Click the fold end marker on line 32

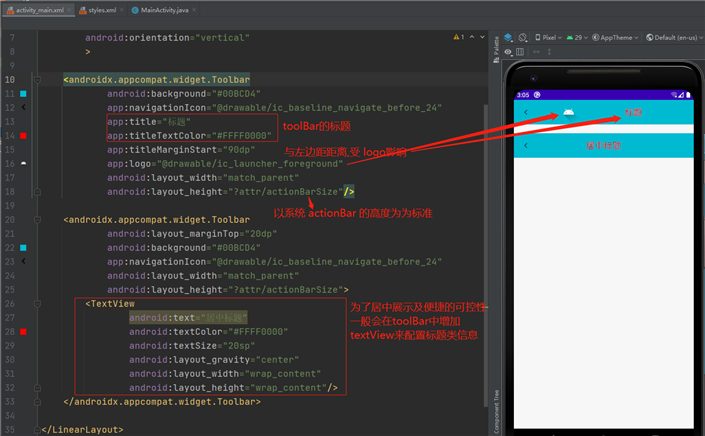pos(37,387)
